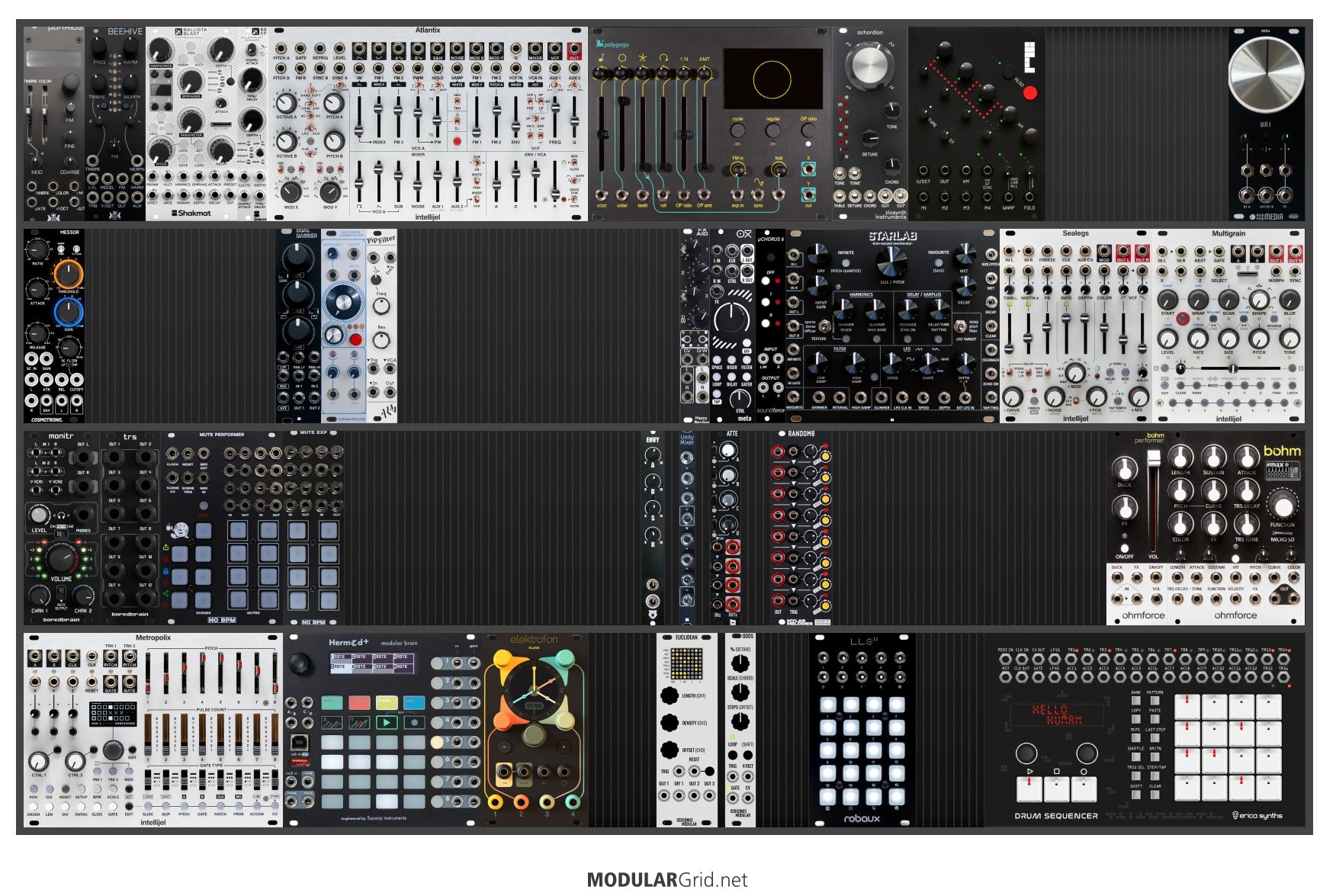Click the large silver knob on achordion
Image resolution: width=1336 pixels, height=896 pixels.
(870, 65)
